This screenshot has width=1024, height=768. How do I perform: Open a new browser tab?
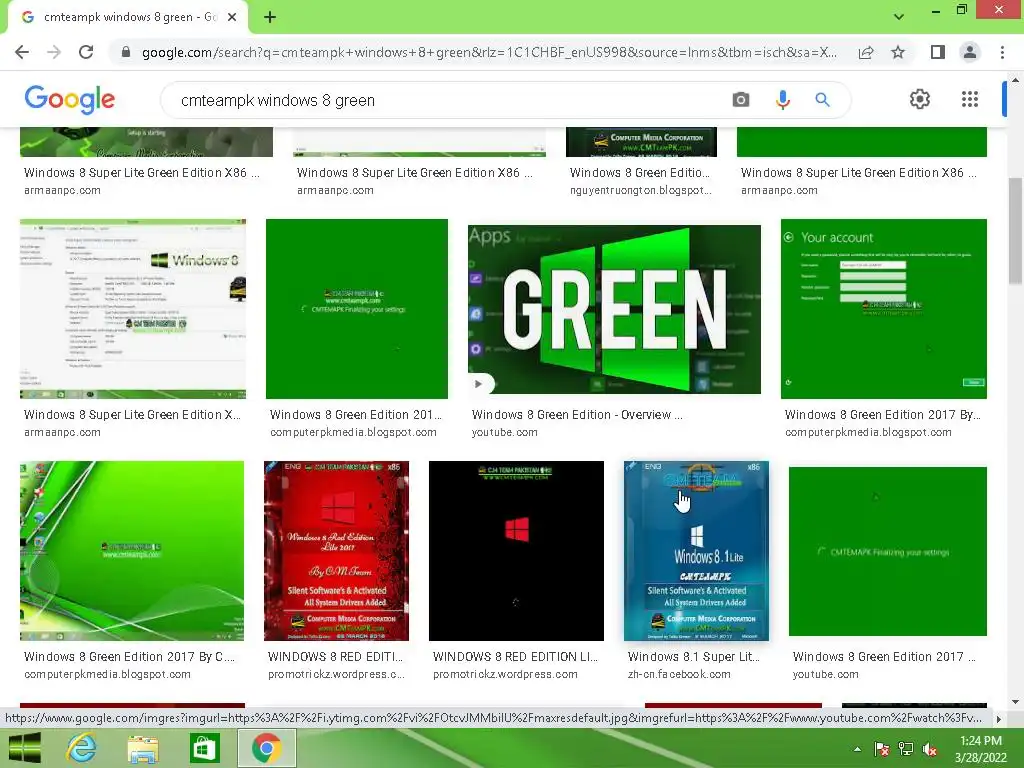270,17
